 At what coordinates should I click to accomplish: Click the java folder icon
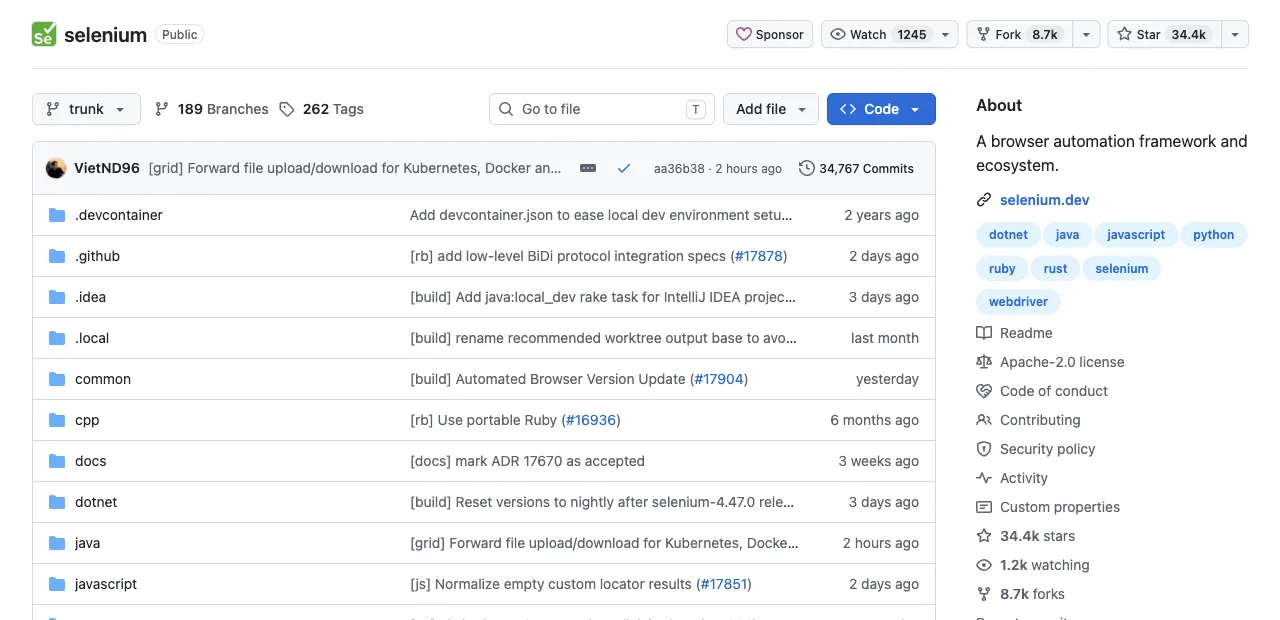click(57, 543)
